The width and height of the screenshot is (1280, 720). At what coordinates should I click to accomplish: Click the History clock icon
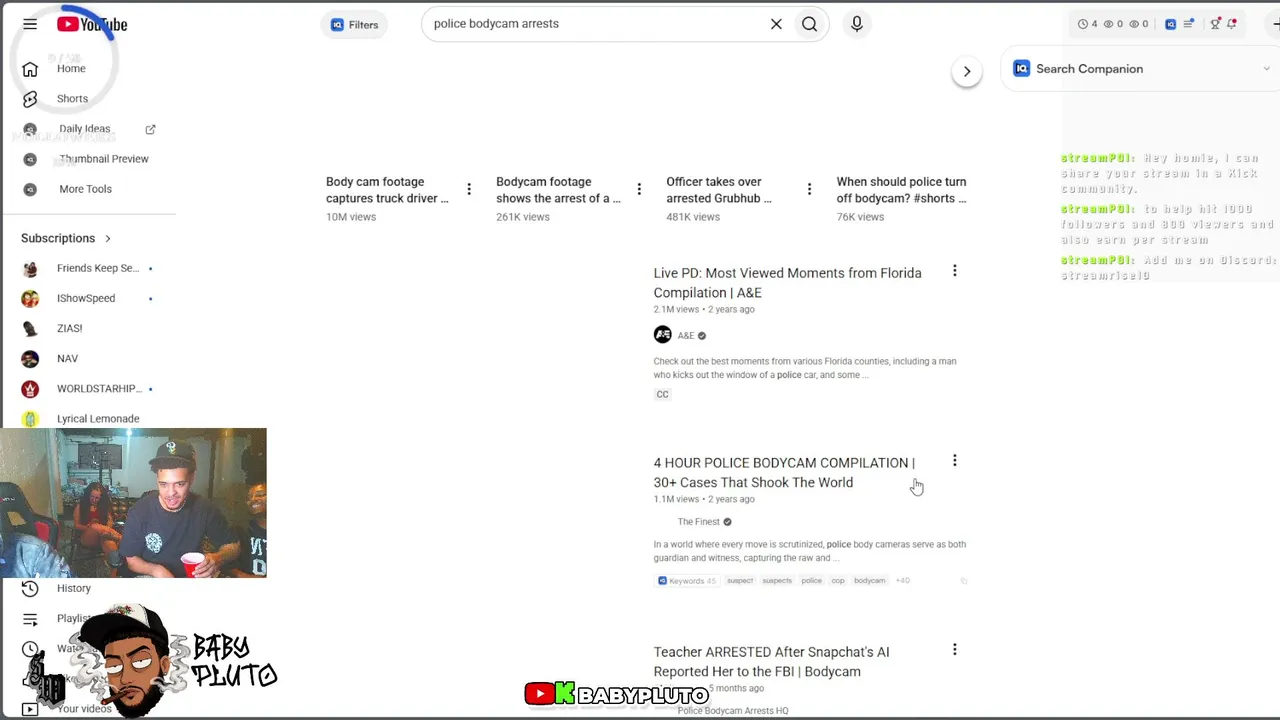point(30,588)
